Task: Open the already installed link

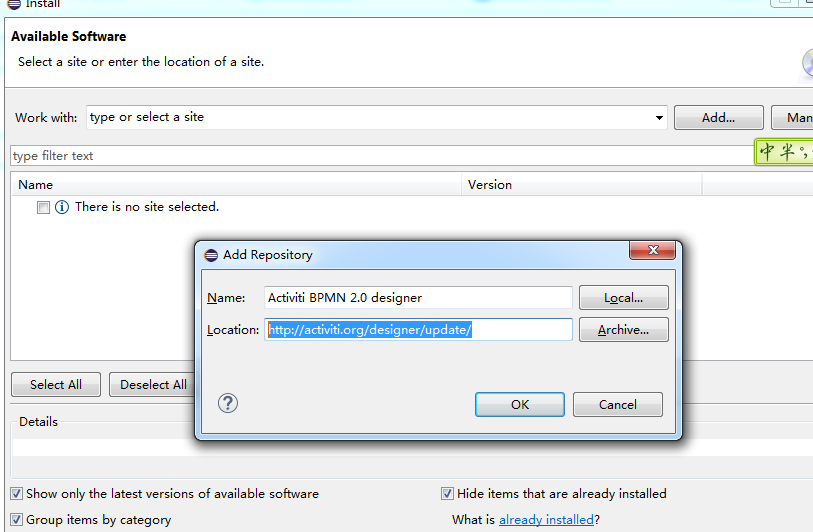Action: click(546, 520)
